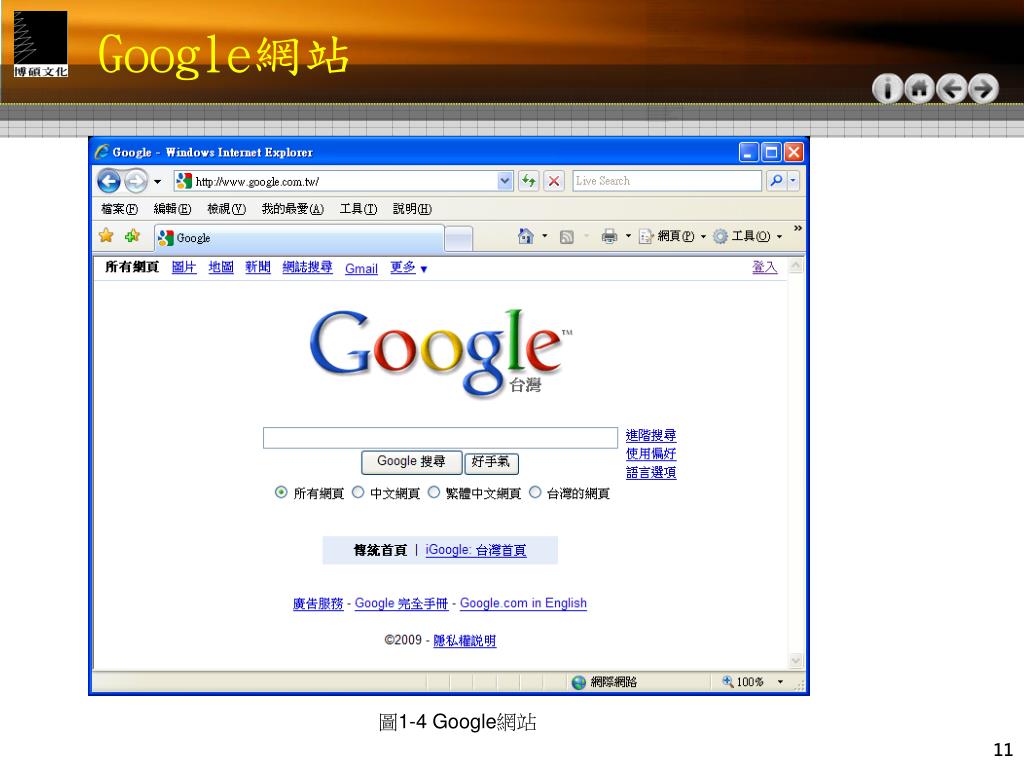Open the 隱私權說明 privacy link
The image size is (1024, 768).
465,641
